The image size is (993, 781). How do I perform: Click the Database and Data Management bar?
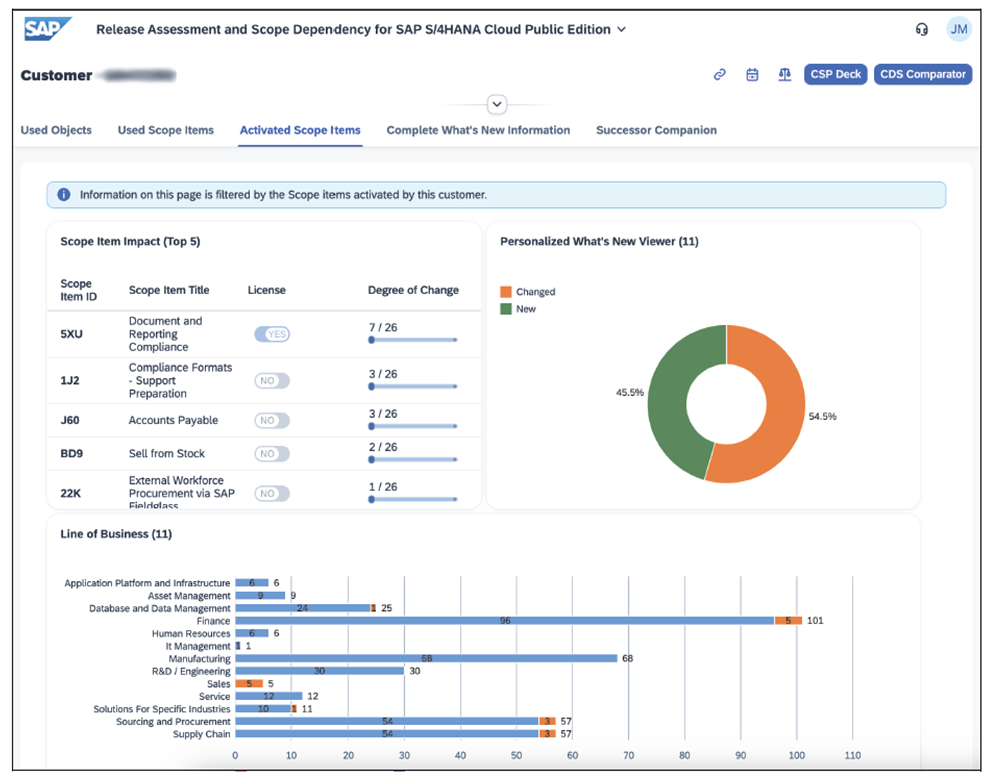pyautogui.click(x=303, y=608)
